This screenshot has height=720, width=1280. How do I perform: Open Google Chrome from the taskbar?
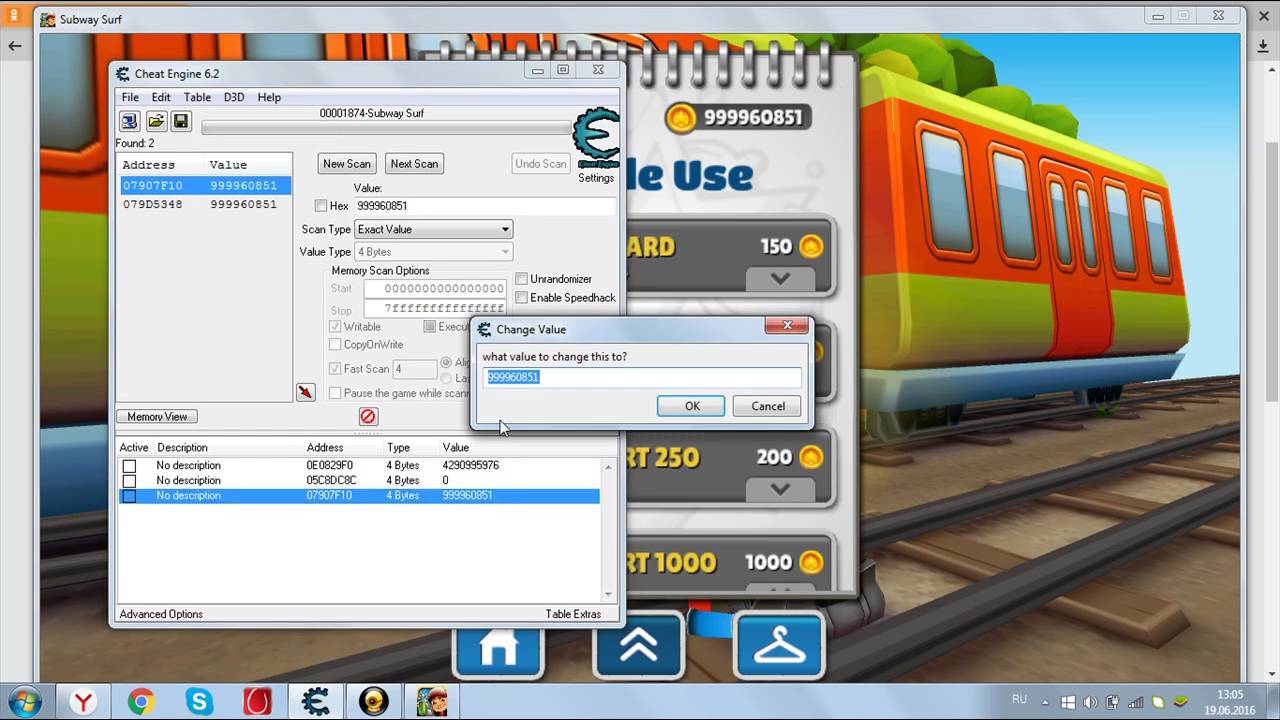tap(141, 701)
